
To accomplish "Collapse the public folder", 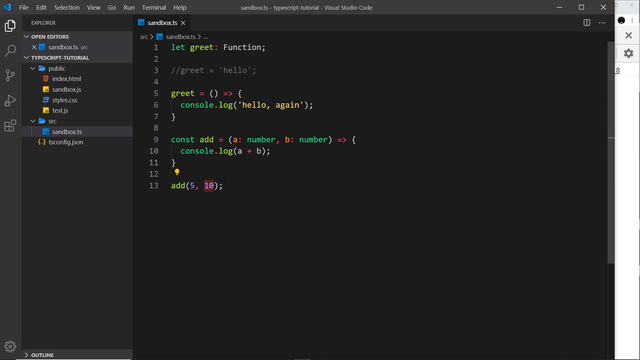I will 33,69.
